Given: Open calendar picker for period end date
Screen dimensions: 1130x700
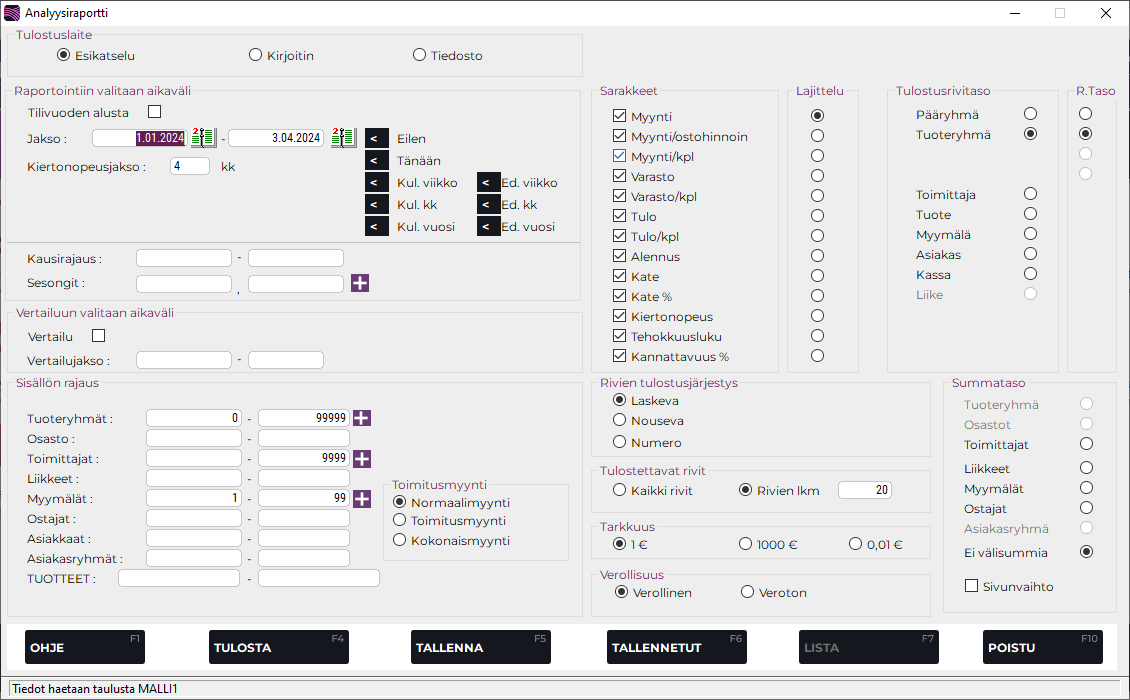Looking at the screenshot, I should [x=343, y=138].
